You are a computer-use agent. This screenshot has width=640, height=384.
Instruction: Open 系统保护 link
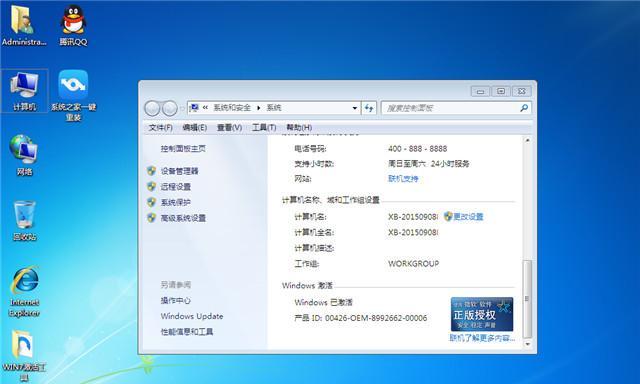point(176,202)
